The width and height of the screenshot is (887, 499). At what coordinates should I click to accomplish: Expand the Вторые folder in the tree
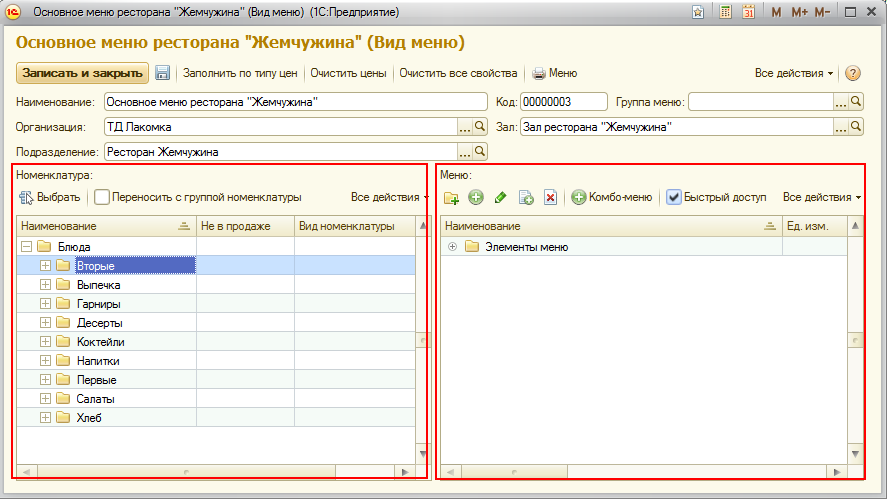pyautogui.click(x=45, y=265)
